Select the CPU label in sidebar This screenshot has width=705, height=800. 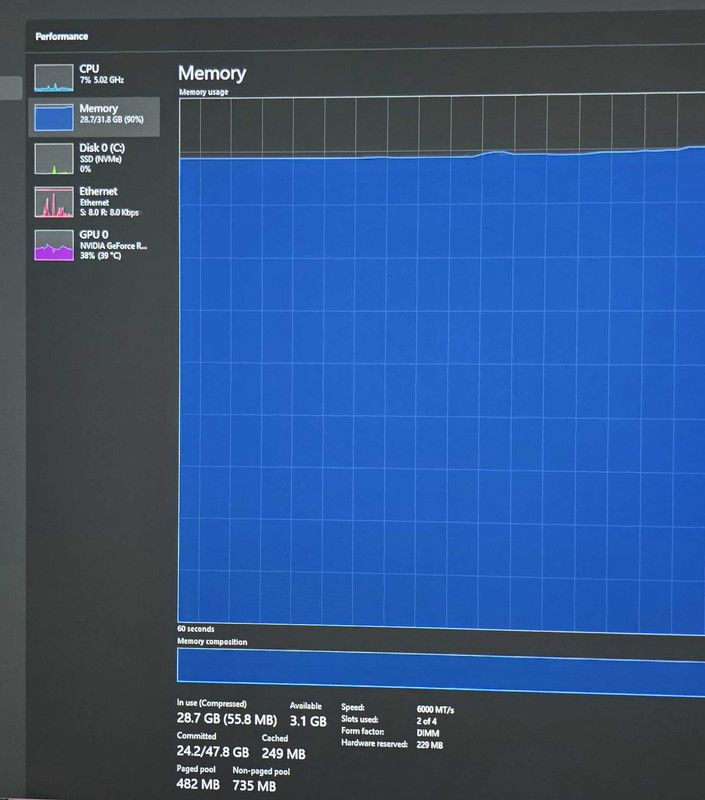(89, 68)
